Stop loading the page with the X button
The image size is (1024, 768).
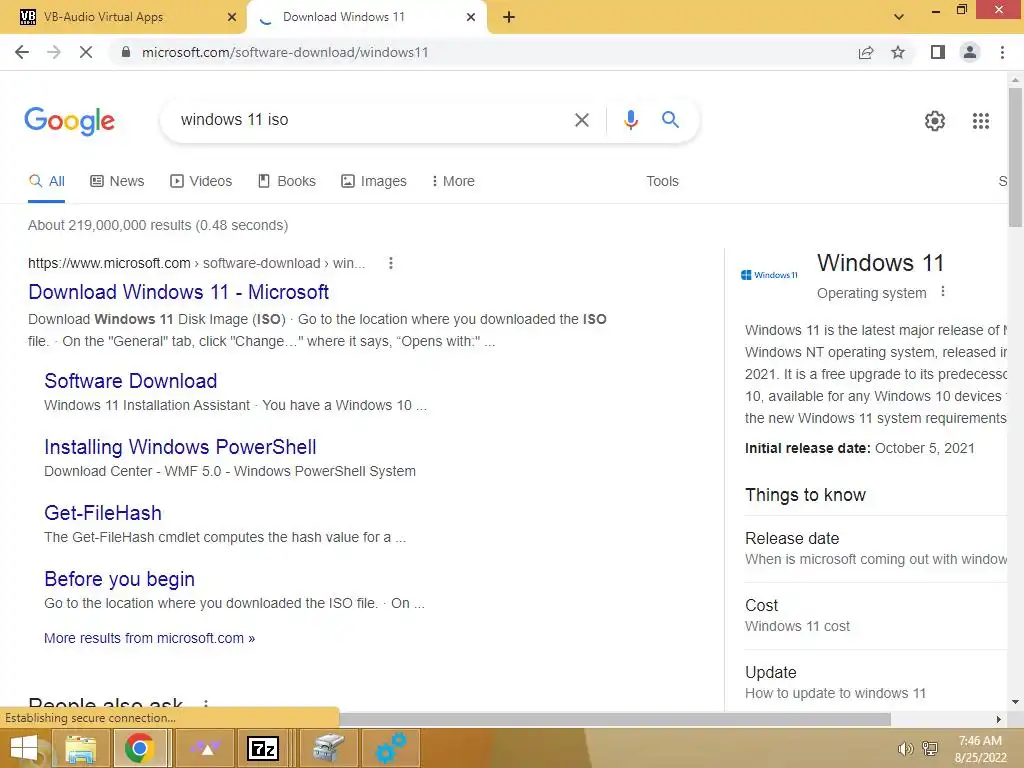pyautogui.click(x=86, y=52)
